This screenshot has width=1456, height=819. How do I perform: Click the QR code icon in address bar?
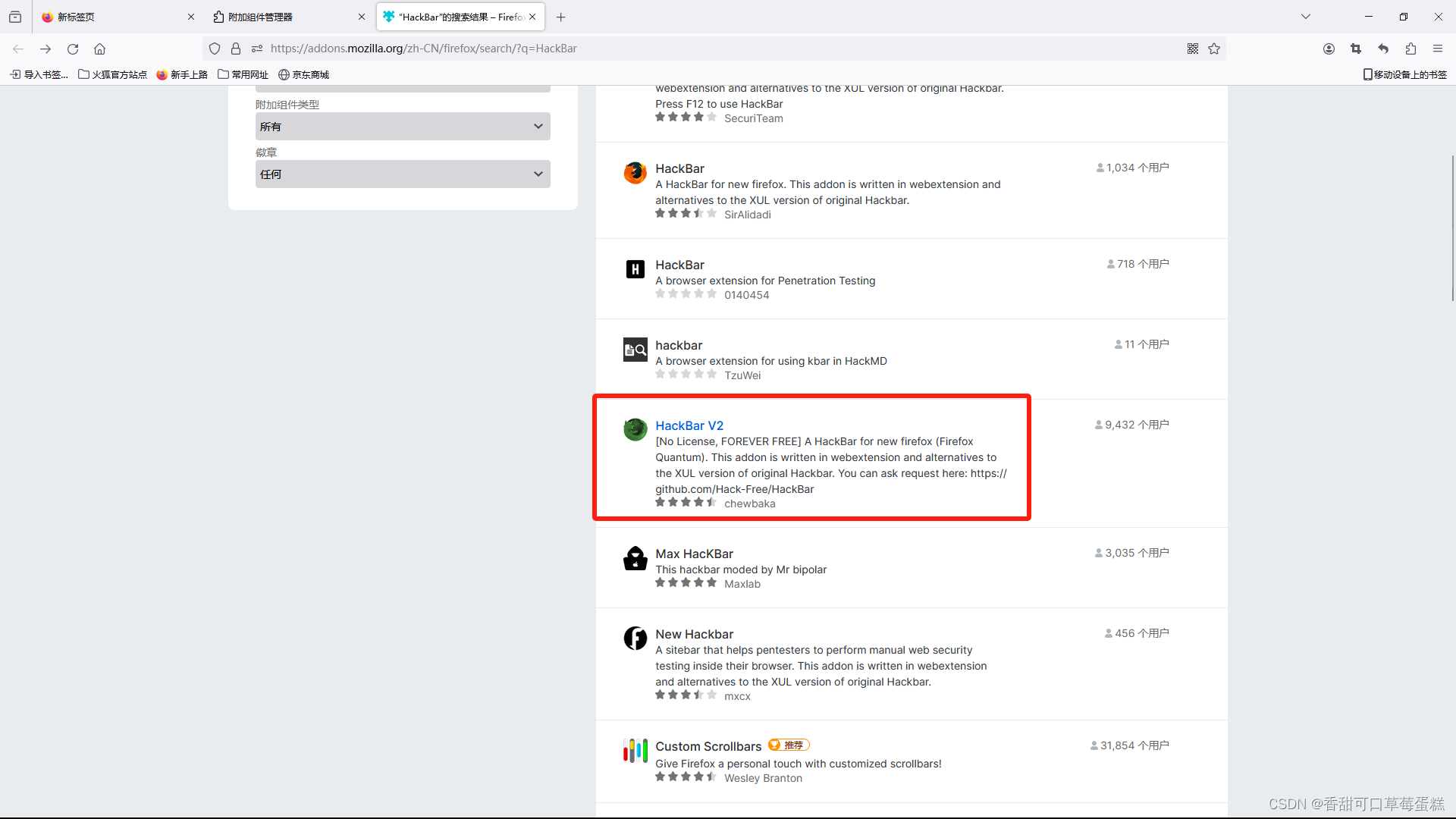1193,49
